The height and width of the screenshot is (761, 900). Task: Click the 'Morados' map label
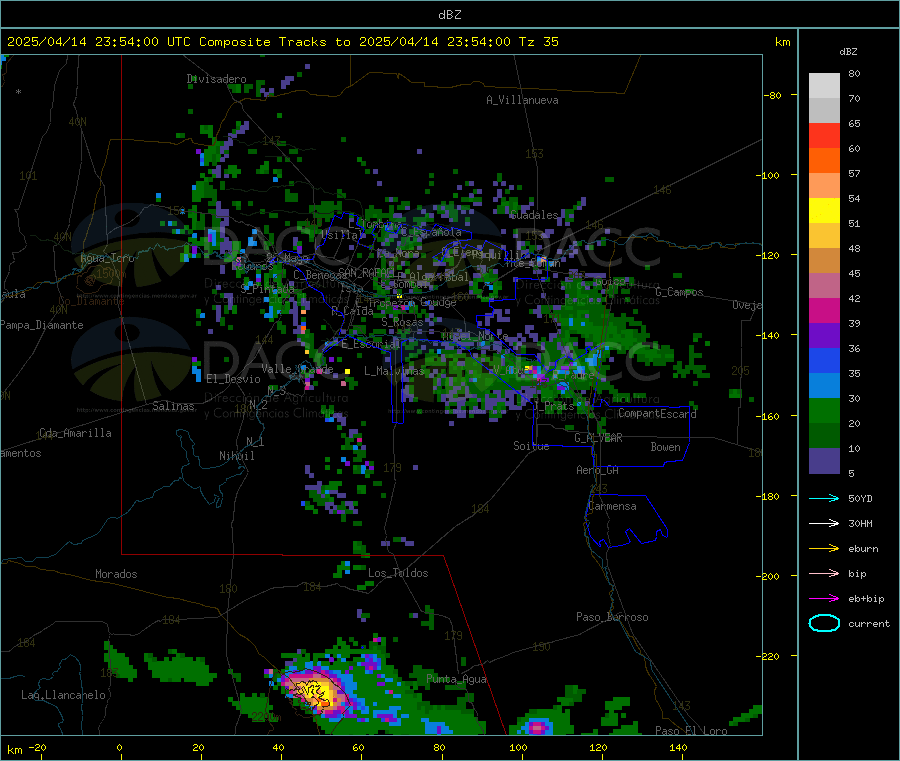[116, 574]
